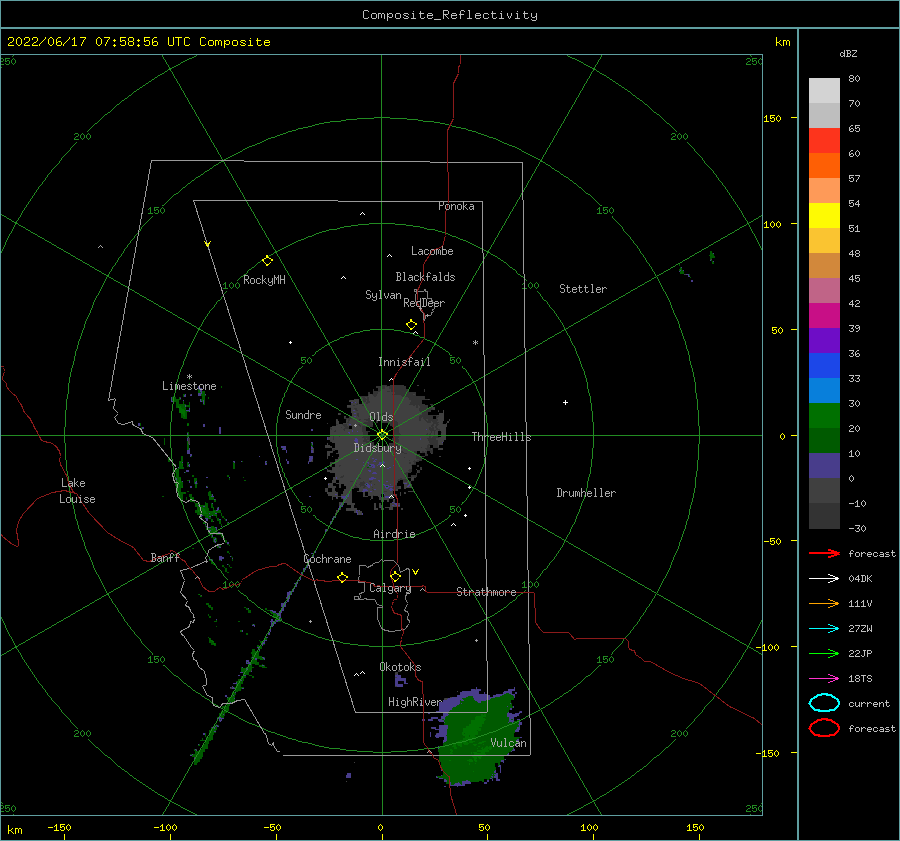The width and height of the screenshot is (900, 841).
Task: Click the HighRiver label
Action: click(415, 702)
